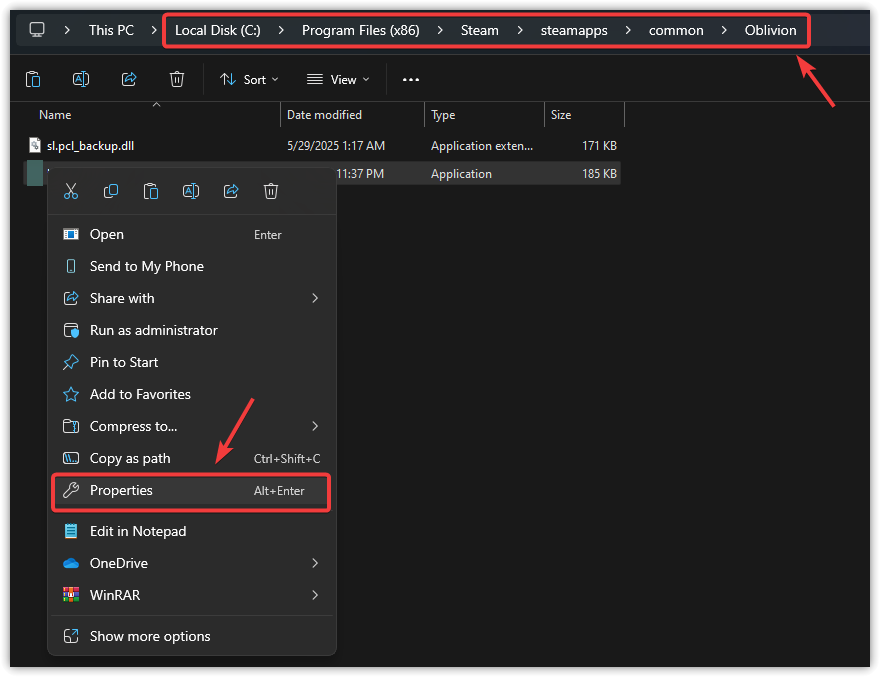This screenshot has height=677, width=880.
Task: Choose Copy as path
Action: (x=130, y=458)
